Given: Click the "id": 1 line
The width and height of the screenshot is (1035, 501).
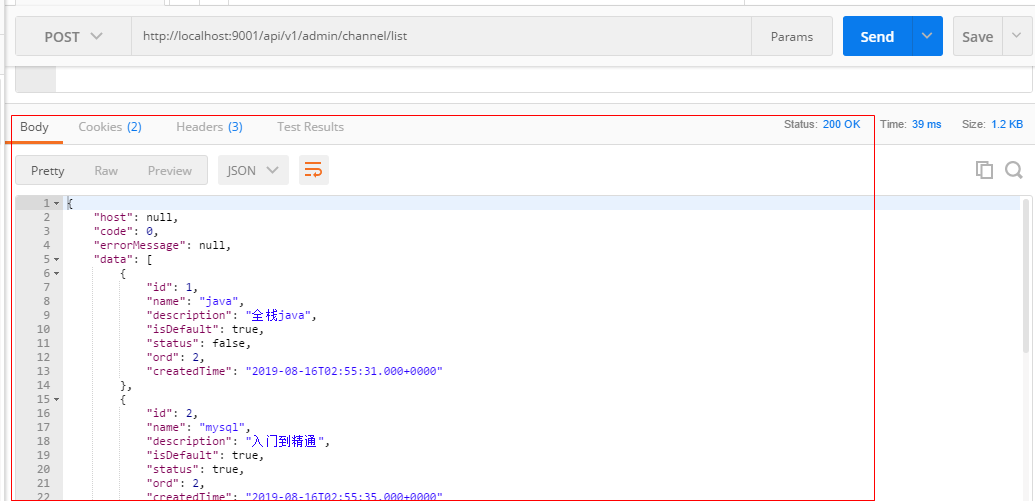Looking at the screenshot, I should pyautogui.click(x=172, y=287).
